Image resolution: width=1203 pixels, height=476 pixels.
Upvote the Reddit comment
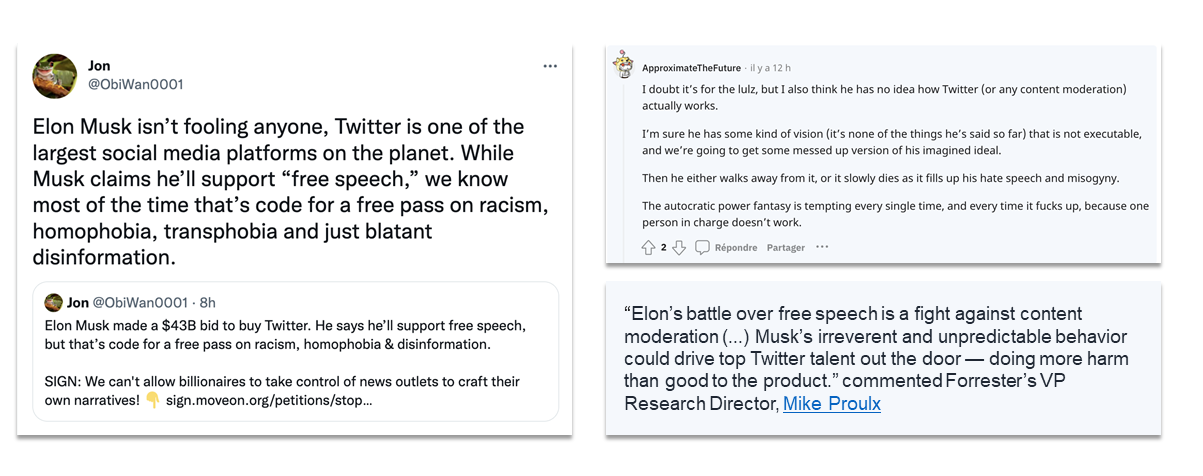point(648,247)
